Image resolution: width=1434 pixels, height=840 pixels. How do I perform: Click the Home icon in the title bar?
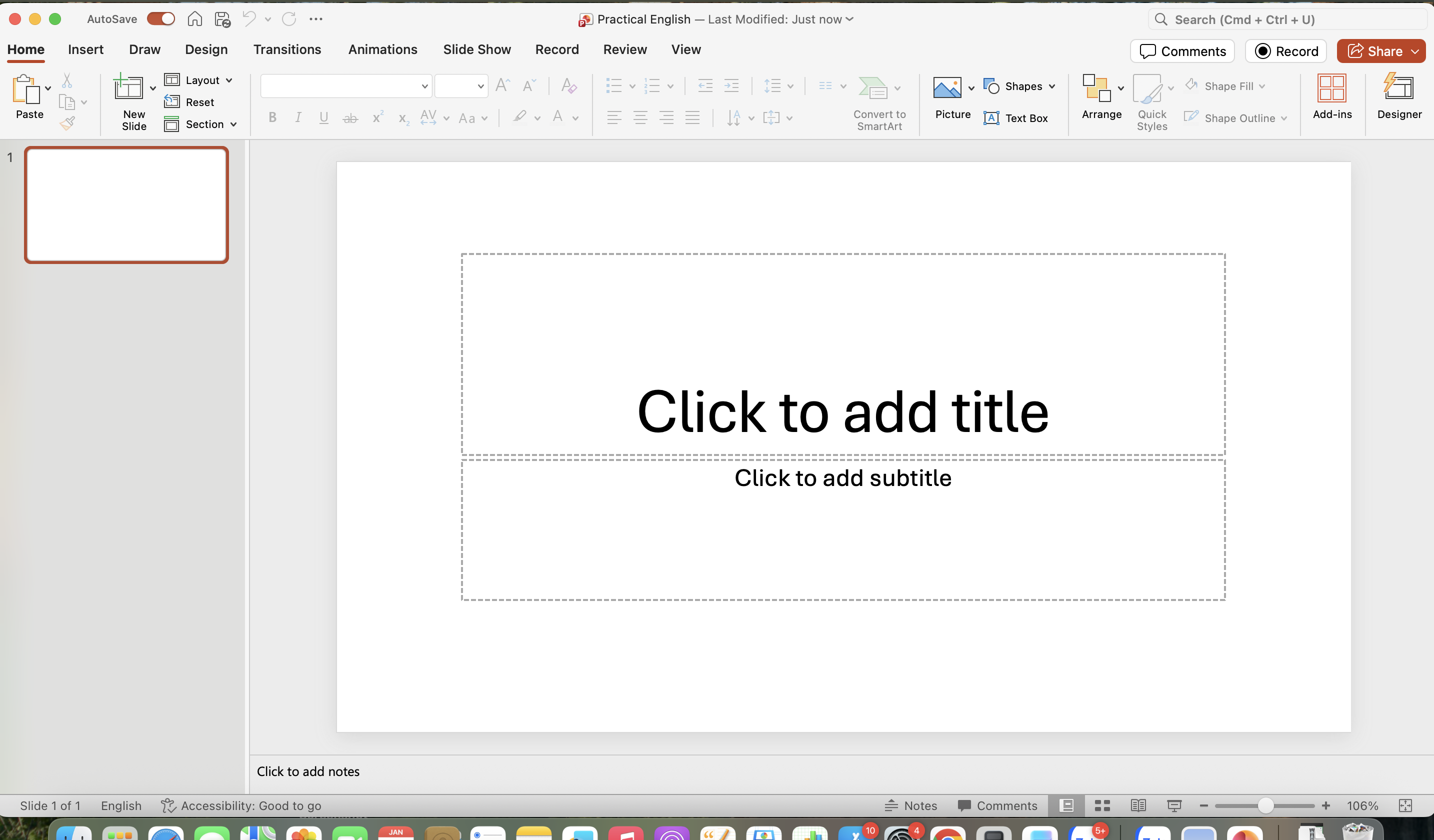pyautogui.click(x=194, y=19)
